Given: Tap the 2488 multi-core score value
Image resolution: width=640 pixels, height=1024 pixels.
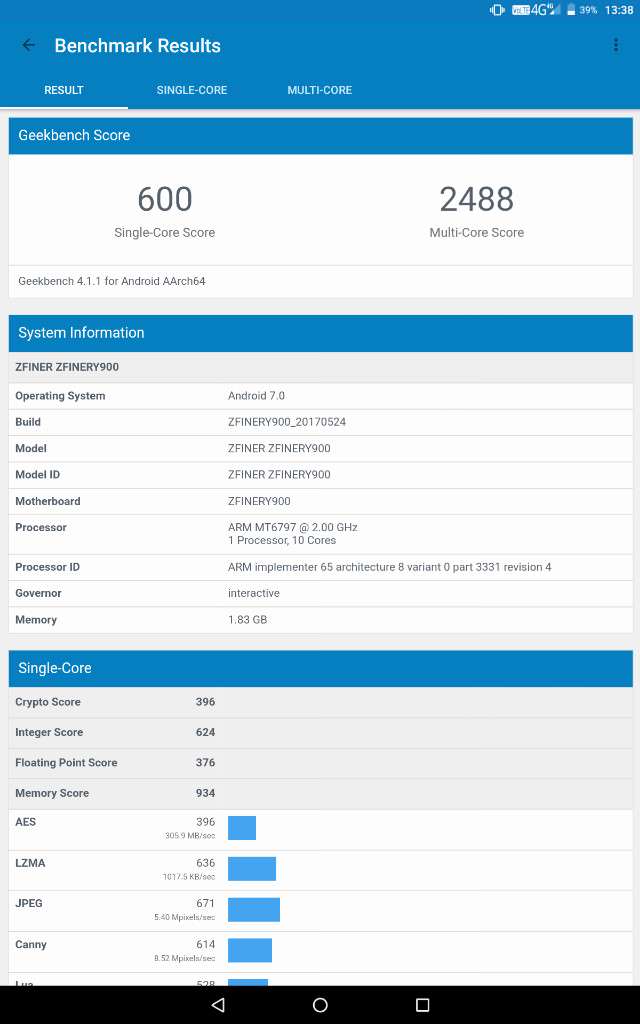Looking at the screenshot, I should tap(477, 199).
